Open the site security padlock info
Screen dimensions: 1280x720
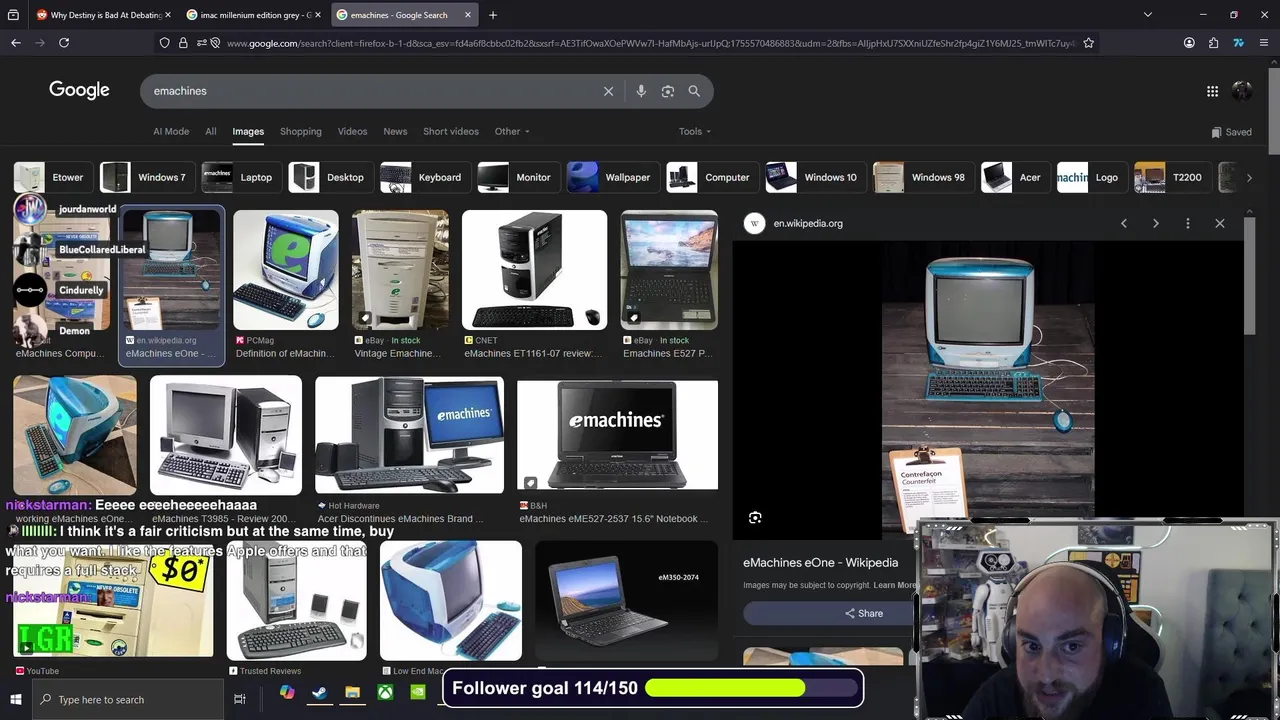pos(183,43)
